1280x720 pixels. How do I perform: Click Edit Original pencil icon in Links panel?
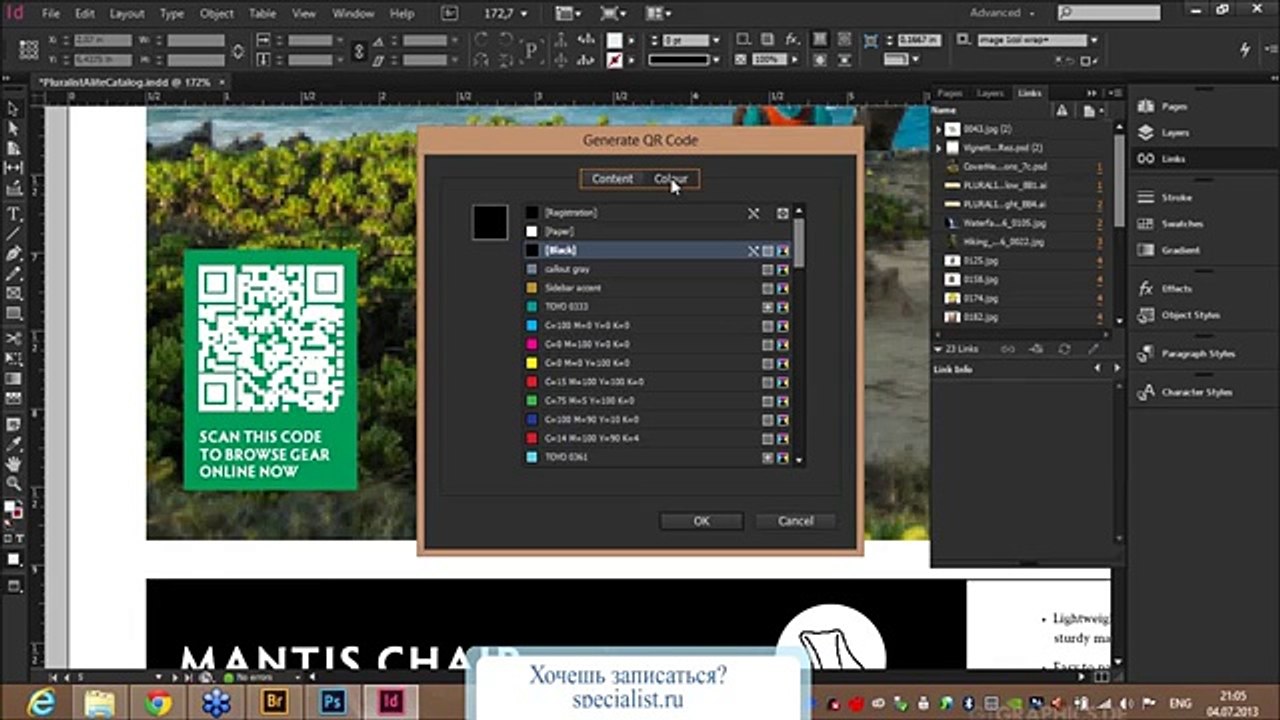click(1093, 349)
